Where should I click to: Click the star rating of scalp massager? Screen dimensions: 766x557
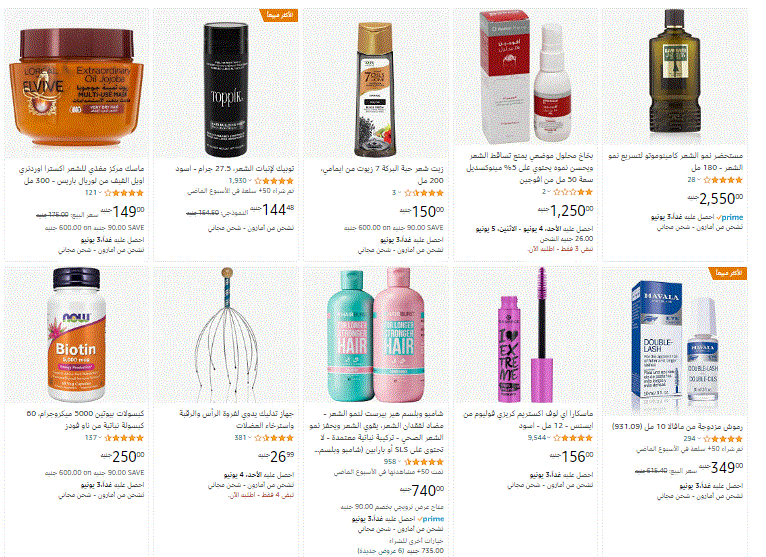tap(274, 438)
